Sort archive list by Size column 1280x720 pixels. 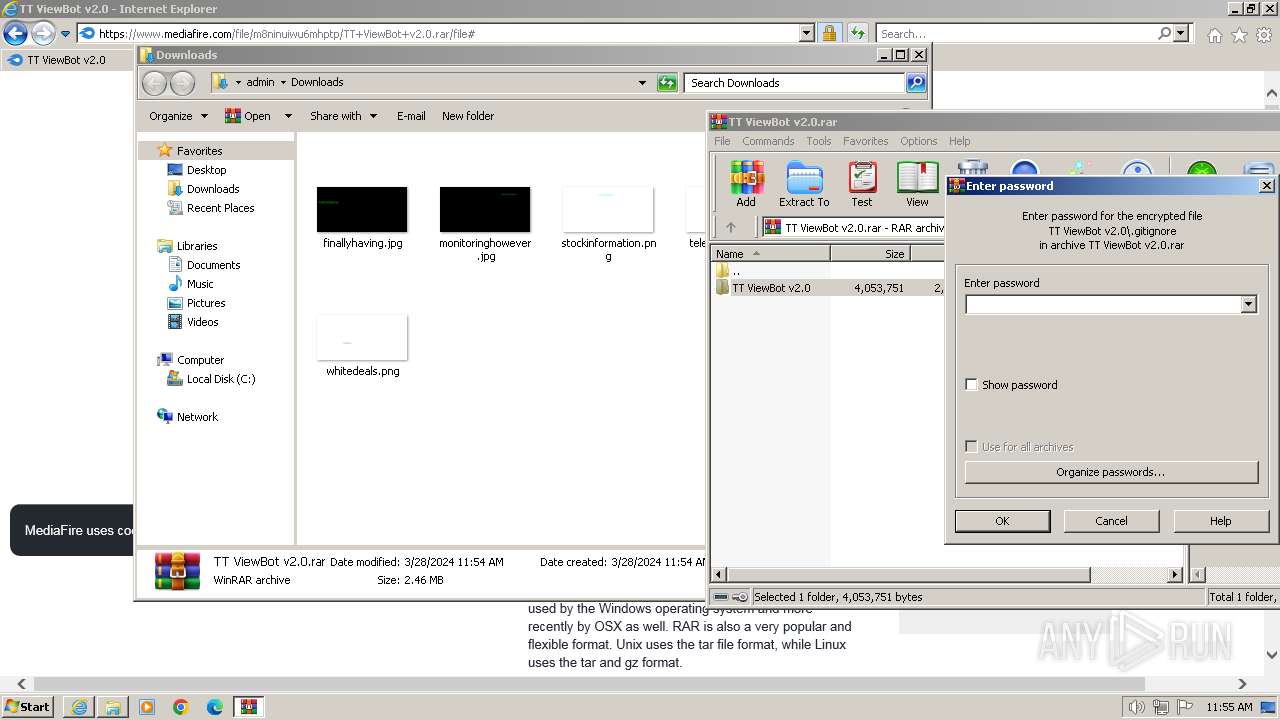pos(870,254)
